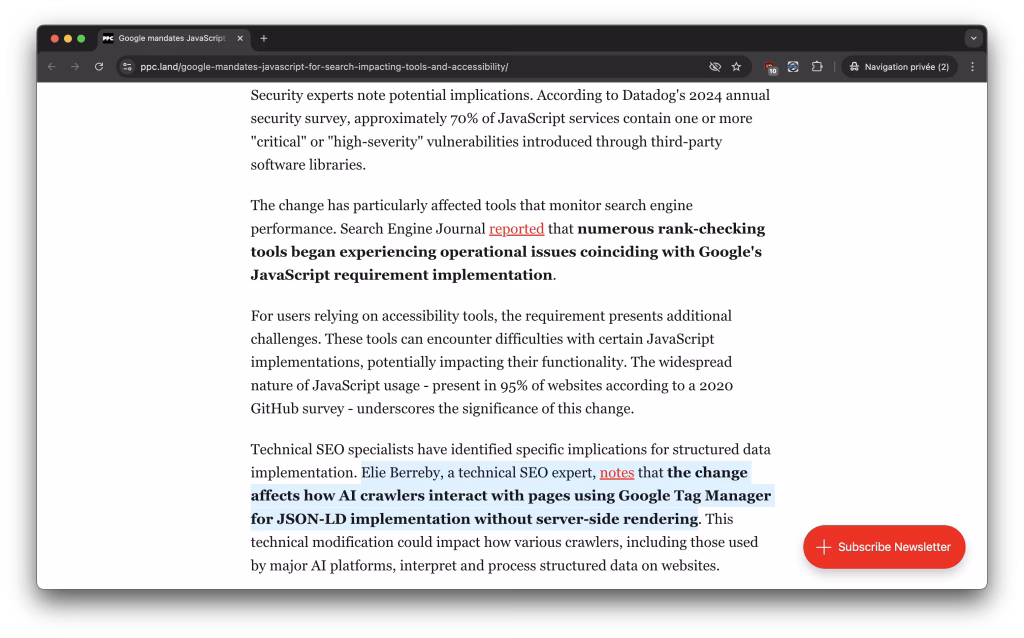The height and width of the screenshot is (638, 1024).
Task: Click the browser forward arrow
Action: point(75,67)
